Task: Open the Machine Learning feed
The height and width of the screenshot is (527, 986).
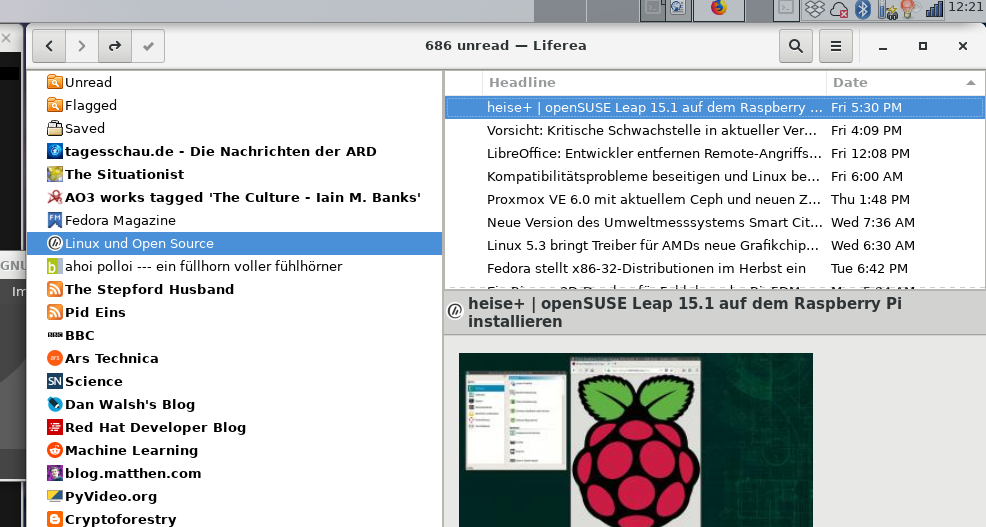Action: [234, 450]
